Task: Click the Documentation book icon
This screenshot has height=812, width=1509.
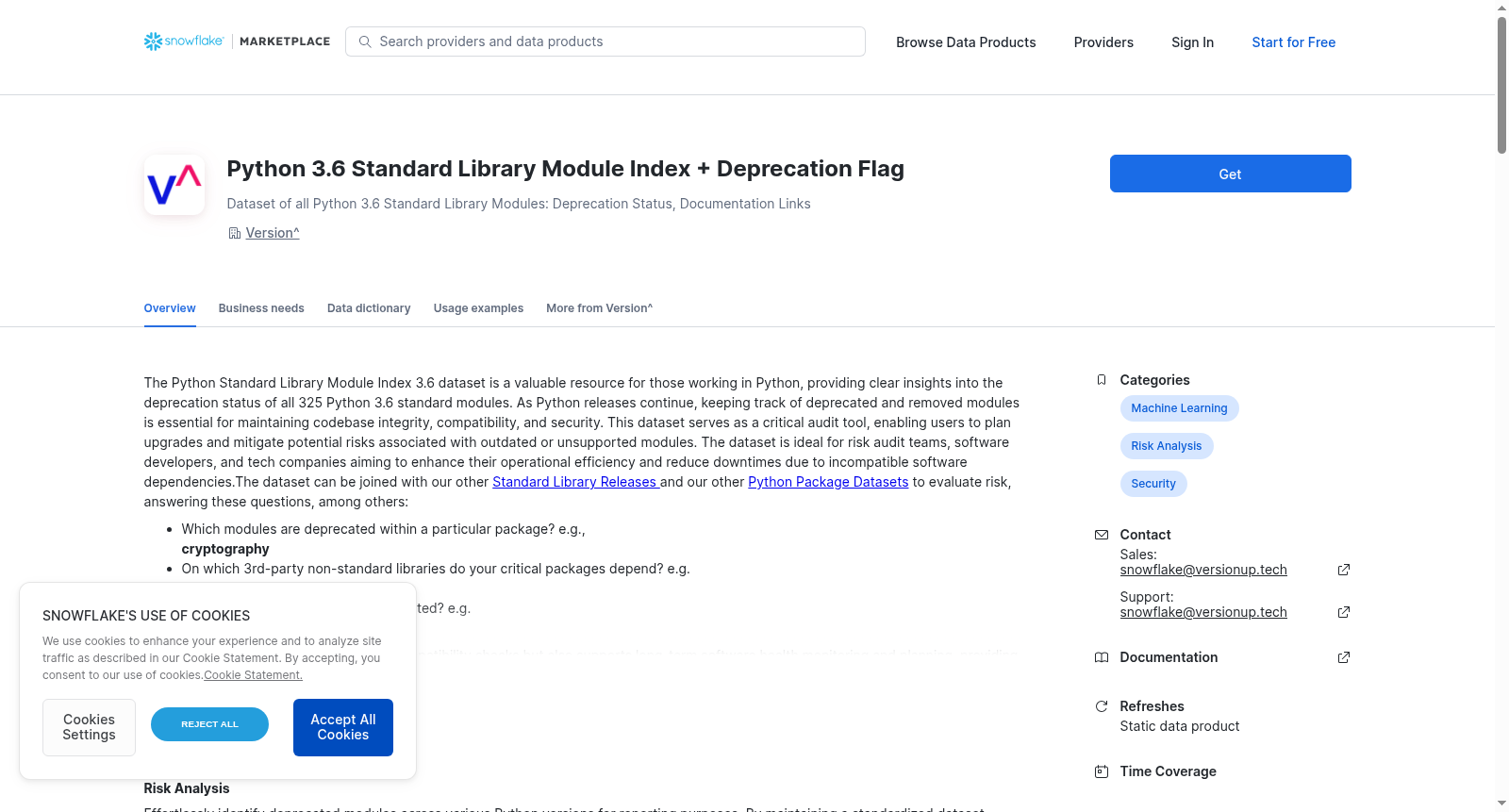Action: point(1101,657)
